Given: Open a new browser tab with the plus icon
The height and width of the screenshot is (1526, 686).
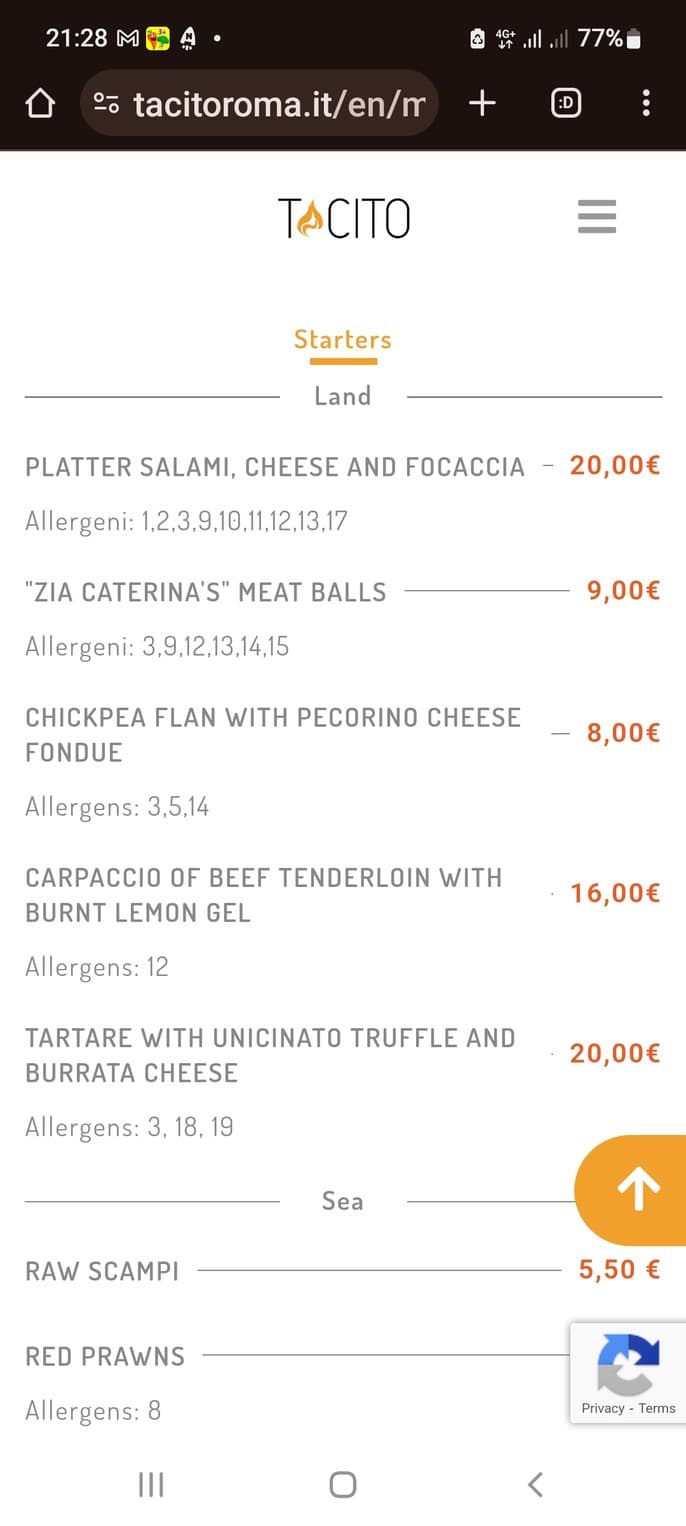Looking at the screenshot, I should pyautogui.click(x=481, y=103).
